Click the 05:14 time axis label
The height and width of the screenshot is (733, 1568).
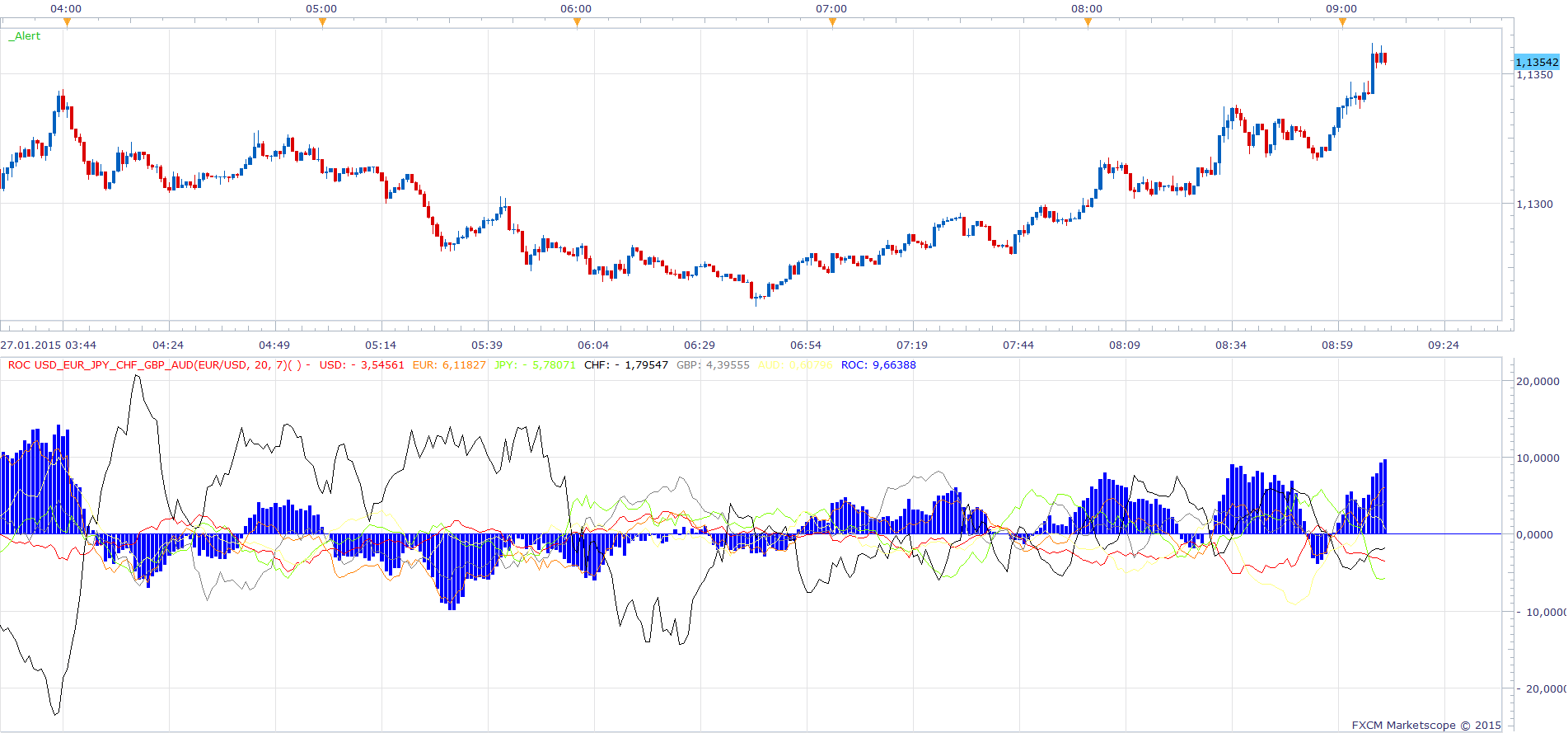tap(381, 345)
